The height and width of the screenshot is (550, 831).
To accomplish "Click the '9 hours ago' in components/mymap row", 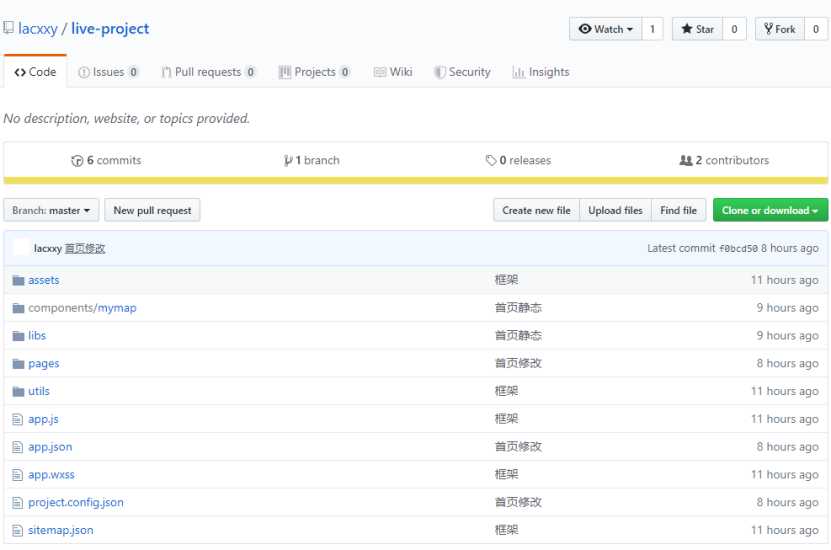I will 788,308.
